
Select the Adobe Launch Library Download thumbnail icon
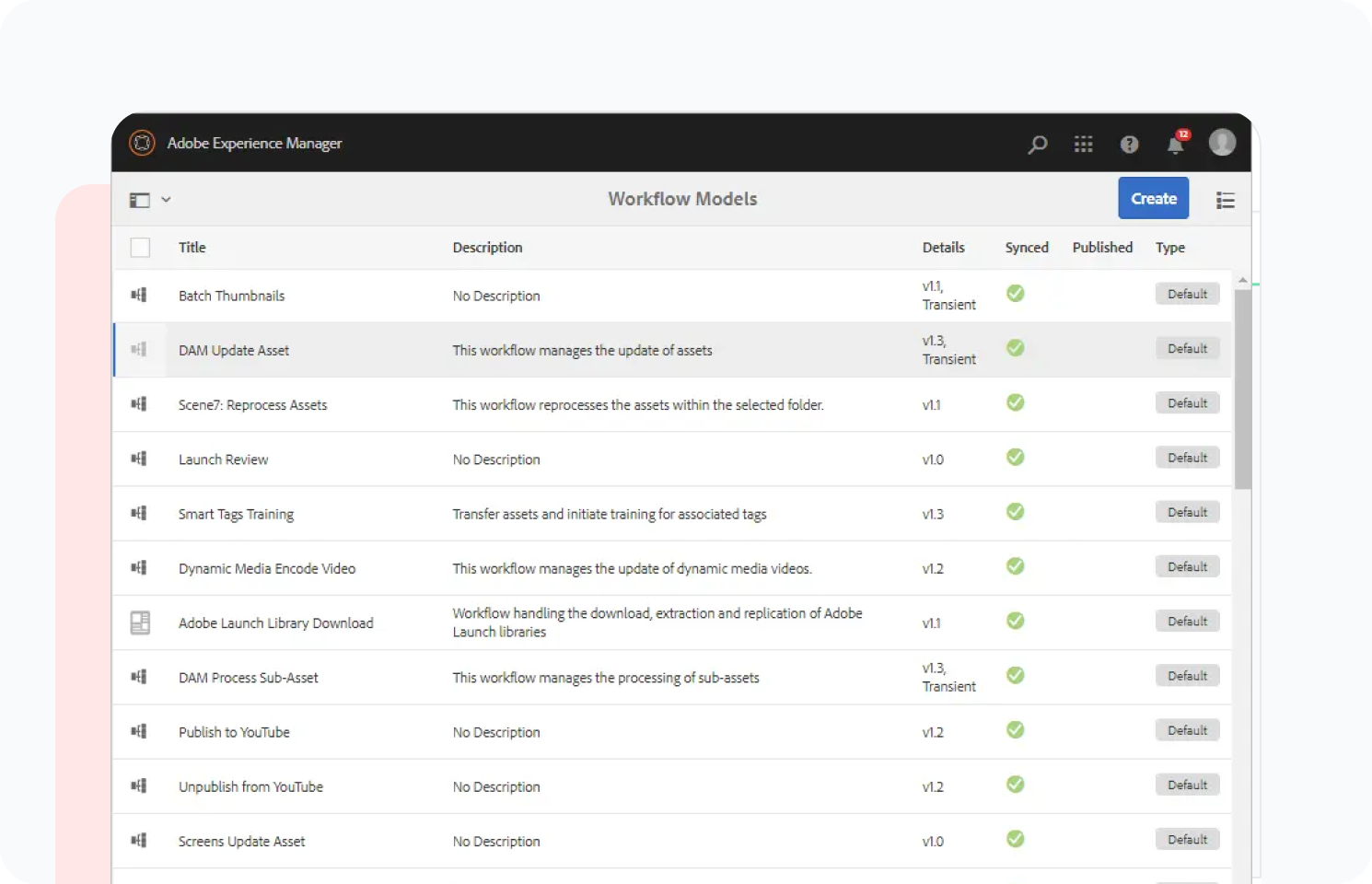pos(140,622)
